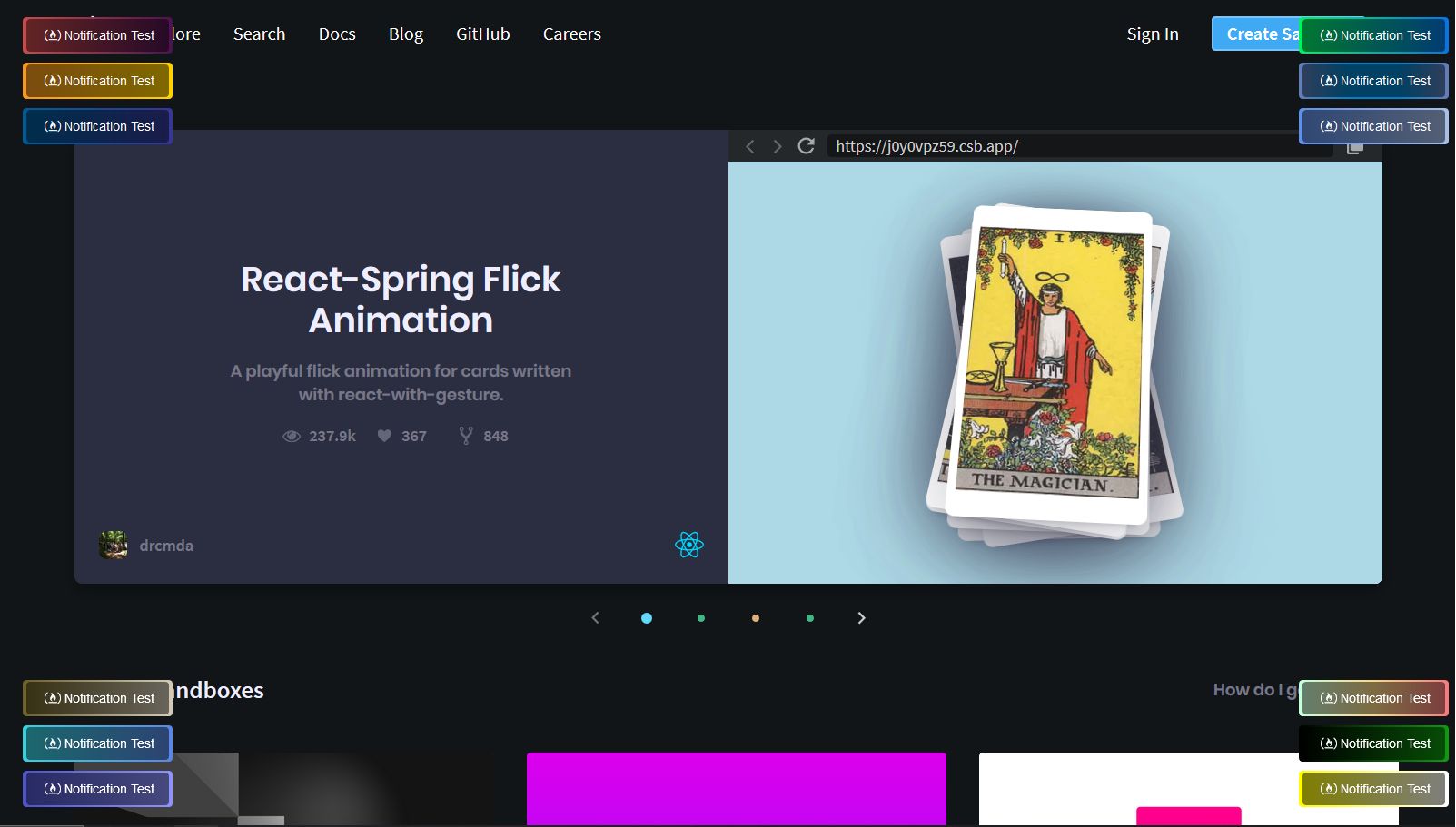Screen dimensions: 1456x827
Task: Go forward in the sandbox preview browser
Action: pos(778,146)
